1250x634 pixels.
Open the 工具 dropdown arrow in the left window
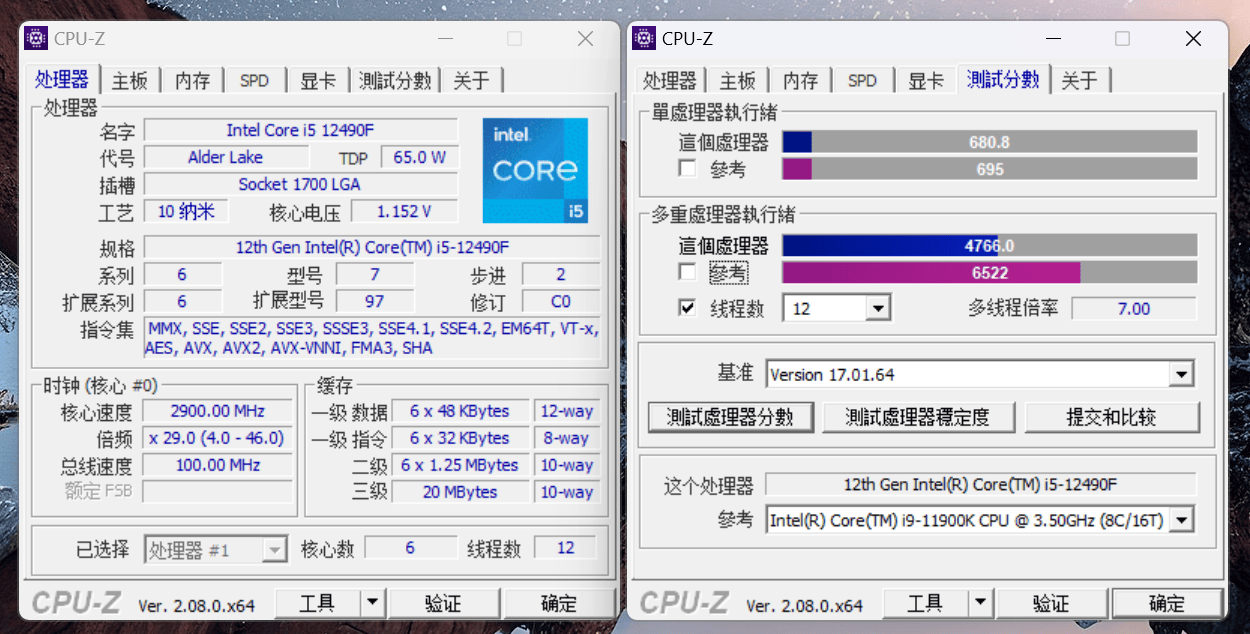point(372,602)
